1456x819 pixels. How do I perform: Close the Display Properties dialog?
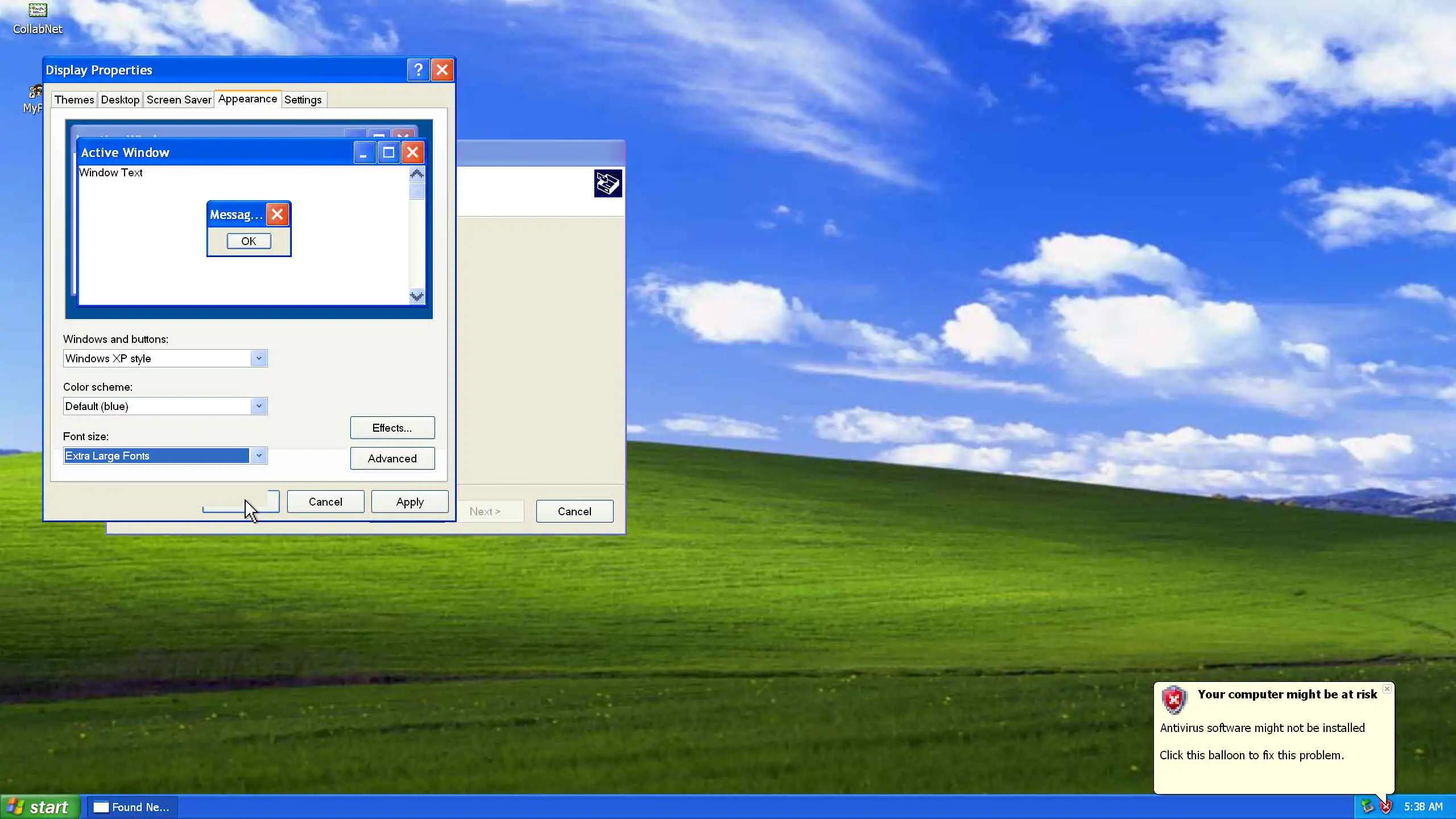[442, 70]
